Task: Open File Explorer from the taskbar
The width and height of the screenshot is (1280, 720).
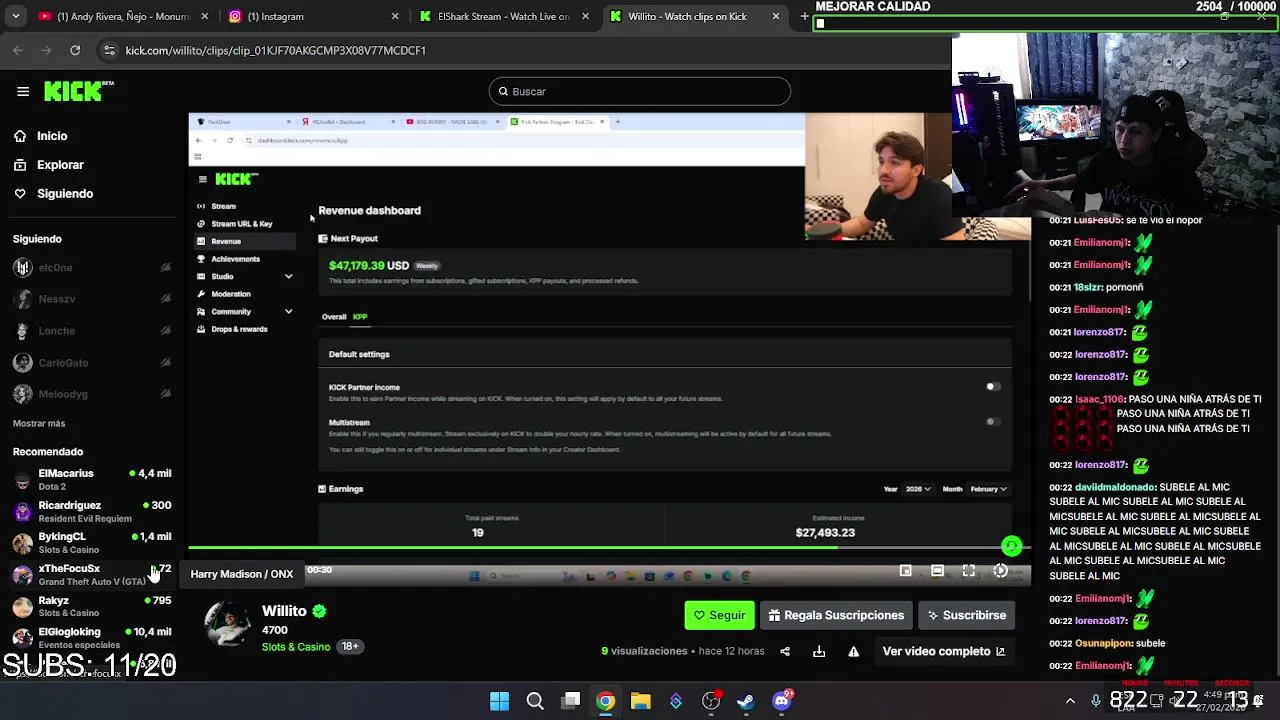Action: click(x=640, y=701)
